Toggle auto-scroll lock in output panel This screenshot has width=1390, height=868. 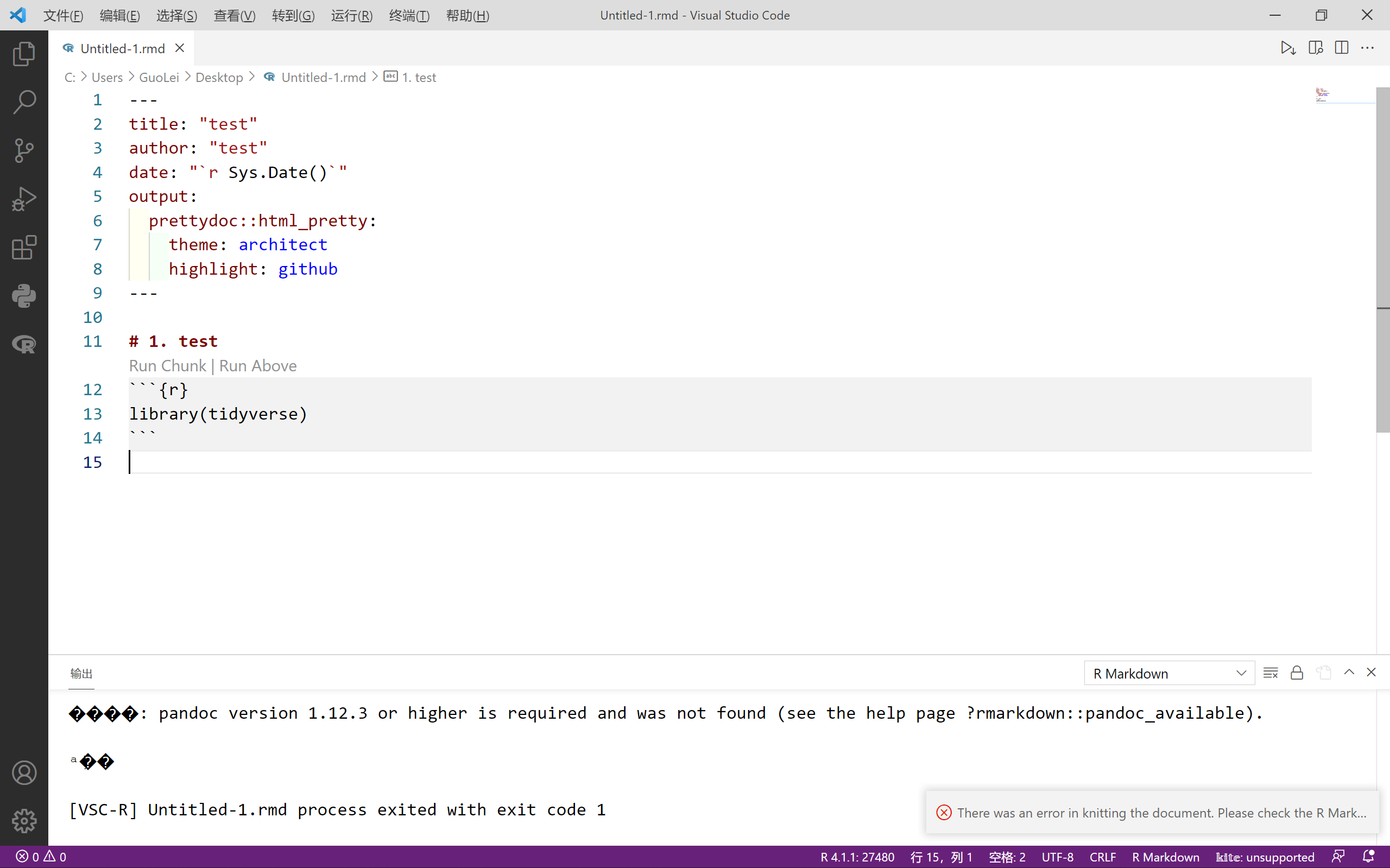[1297, 672]
